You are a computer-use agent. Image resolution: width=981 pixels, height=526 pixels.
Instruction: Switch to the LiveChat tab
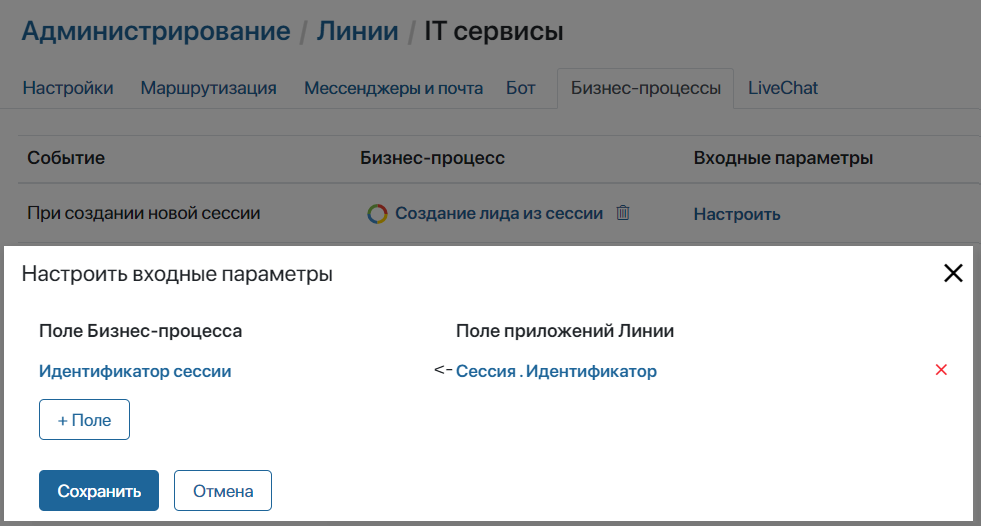pyautogui.click(x=783, y=88)
